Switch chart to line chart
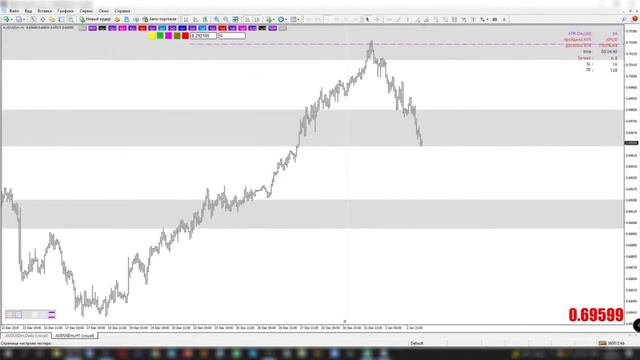 [205, 19]
